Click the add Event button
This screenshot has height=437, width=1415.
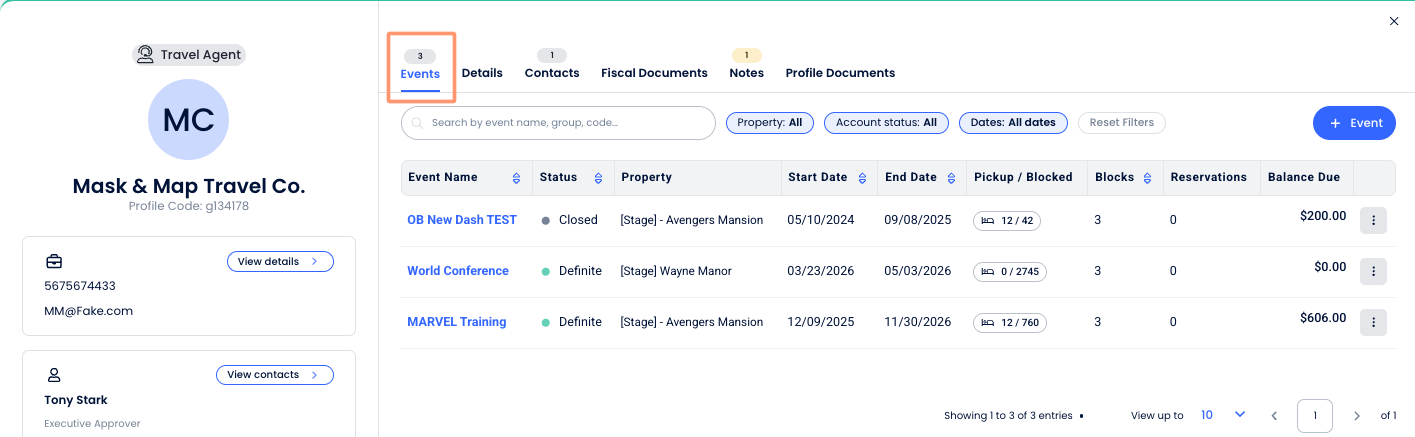(1353, 123)
